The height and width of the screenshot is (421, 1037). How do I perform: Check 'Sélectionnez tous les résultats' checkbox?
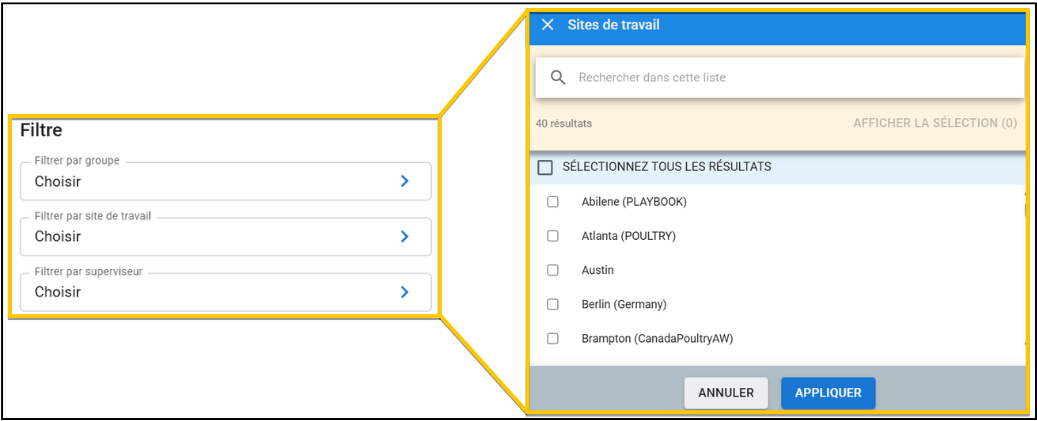pos(545,167)
